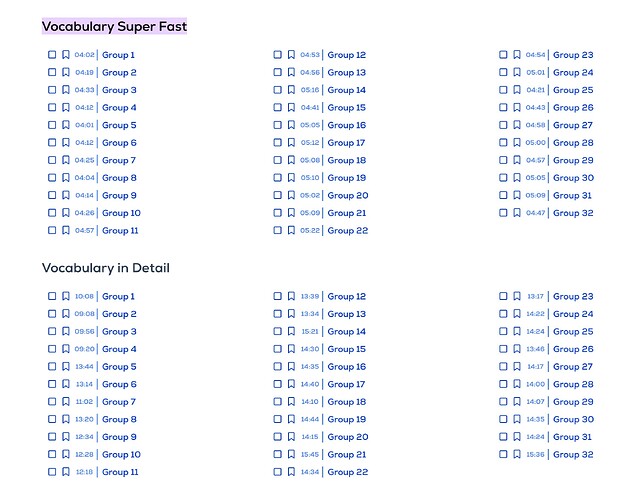Open Group 22 lesson in Vocabulary Super Fast
The width and height of the screenshot is (630, 500).
click(348, 231)
